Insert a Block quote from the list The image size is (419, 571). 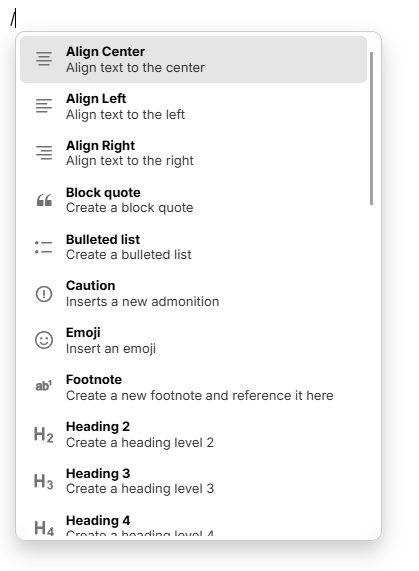click(193, 200)
